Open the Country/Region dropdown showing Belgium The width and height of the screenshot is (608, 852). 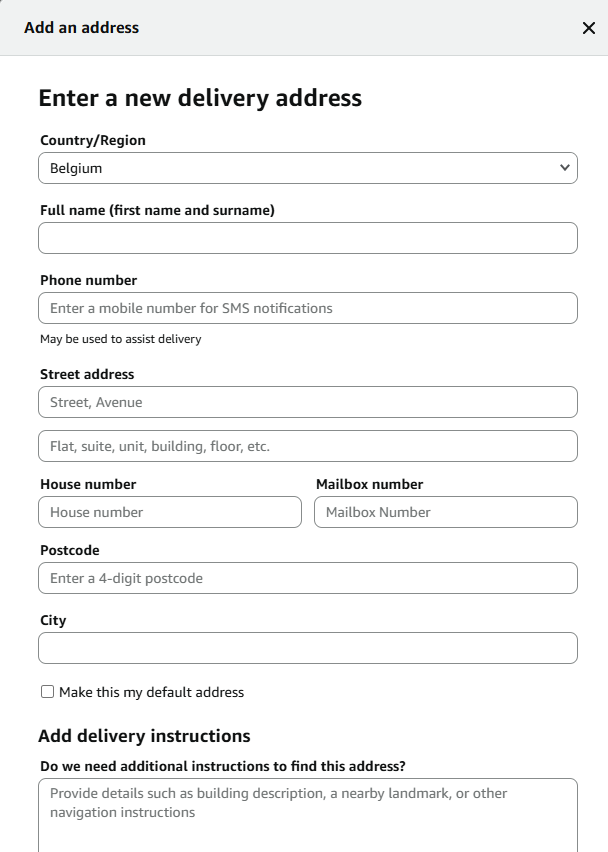click(308, 168)
